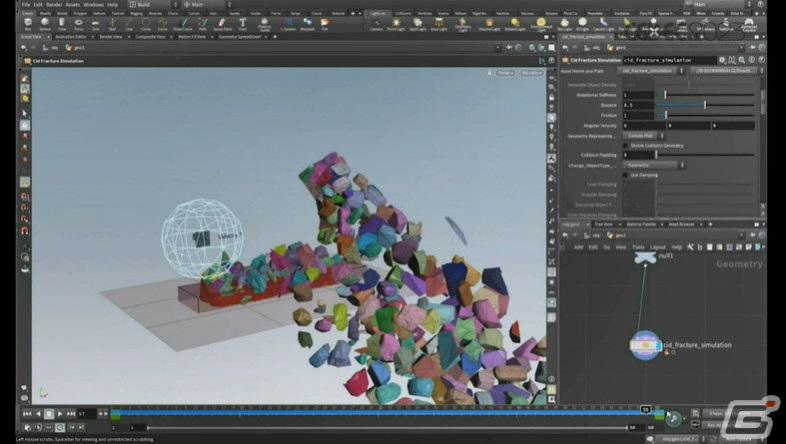Image resolution: width=786 pixels, height=444 pixels.
Task: Select the Spray Paint shelf tool
Action: click(223, 24)
